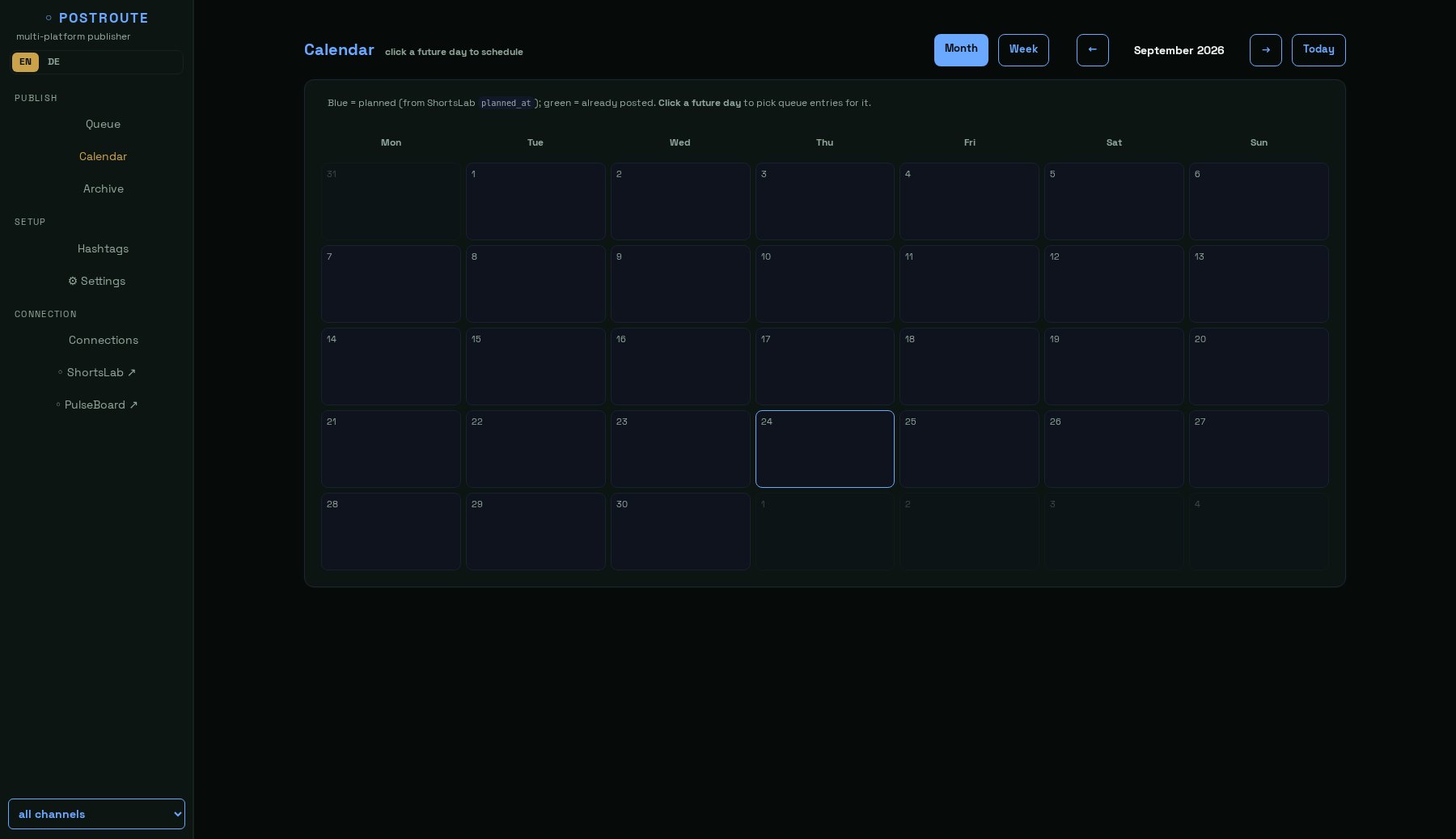Select September 3 day cell
Screen dimensions: 1456x839
[x=824, y=201]
